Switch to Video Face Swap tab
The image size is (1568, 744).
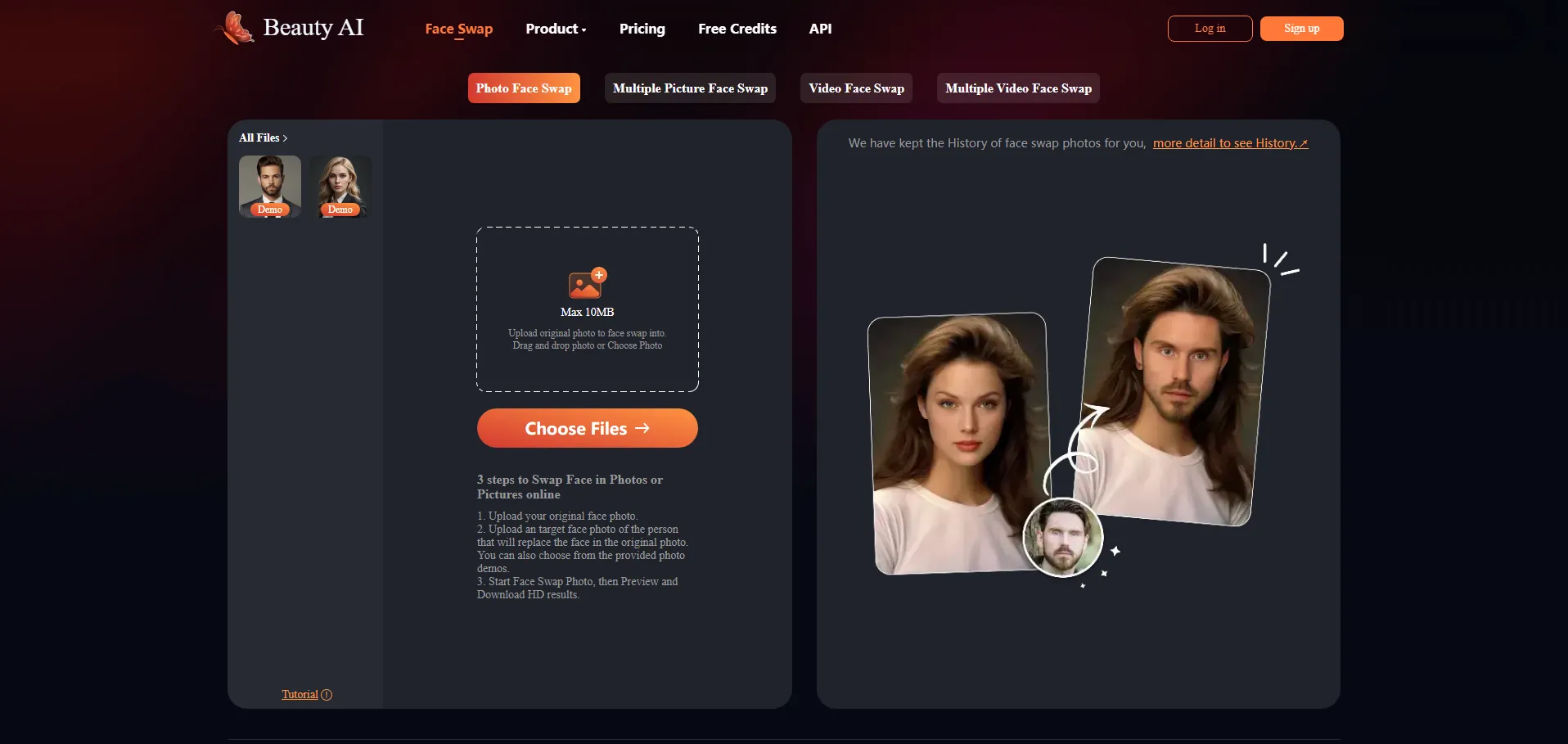[x=856, y=88]
